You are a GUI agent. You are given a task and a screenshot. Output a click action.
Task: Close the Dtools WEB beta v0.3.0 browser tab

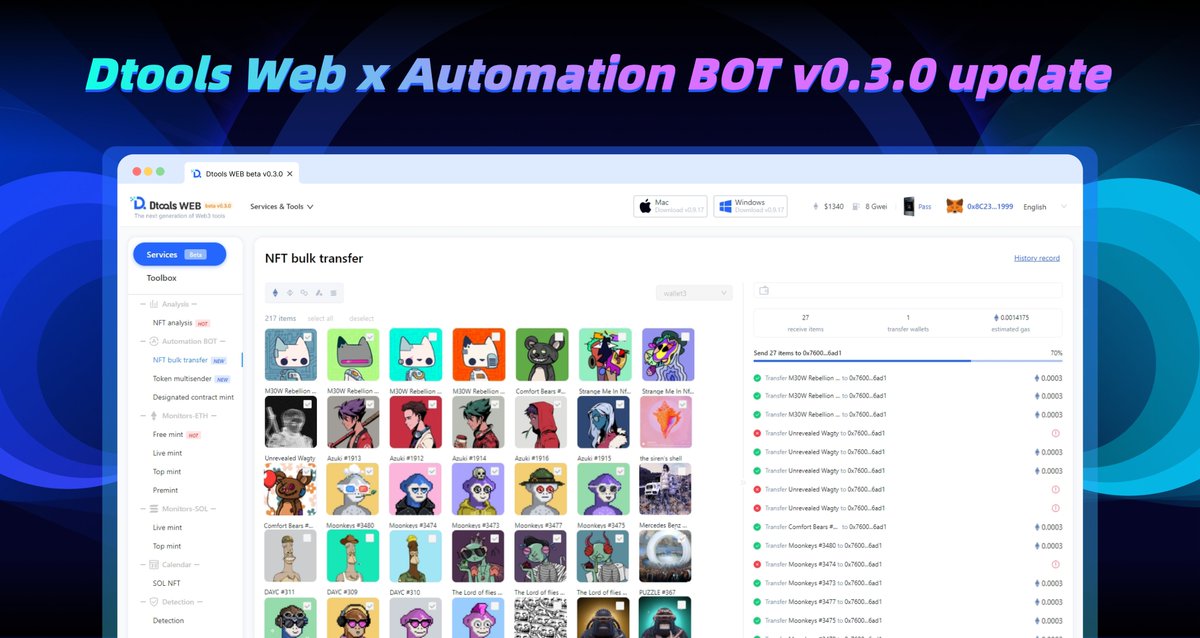pyautogui.click(x=289, y=174)
